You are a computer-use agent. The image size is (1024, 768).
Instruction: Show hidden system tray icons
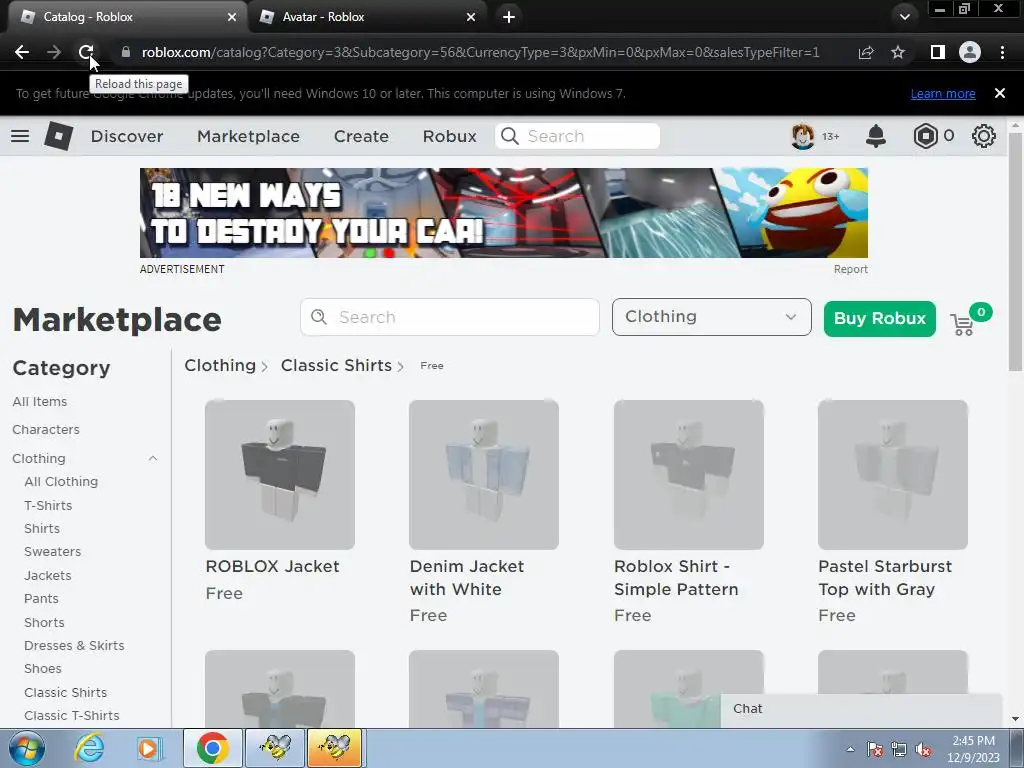(850, 750)
